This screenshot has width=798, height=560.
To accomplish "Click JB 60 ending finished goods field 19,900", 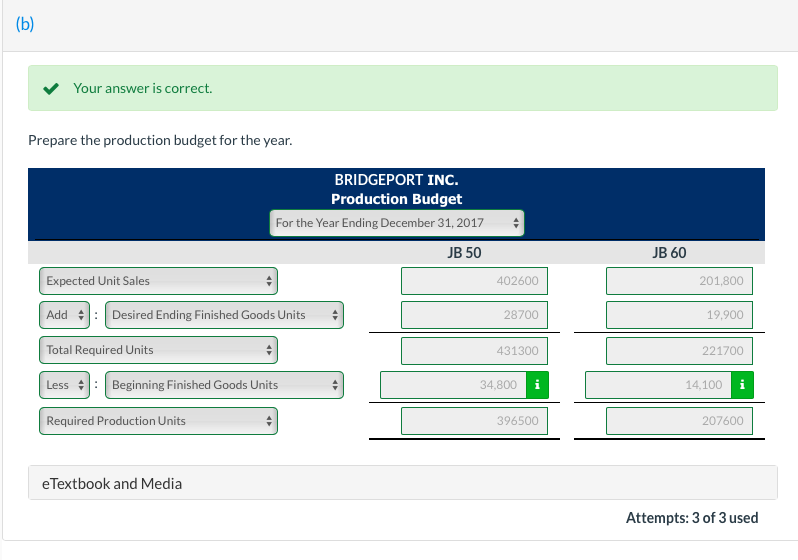I will pyautogui.click(x=679, y=315).
